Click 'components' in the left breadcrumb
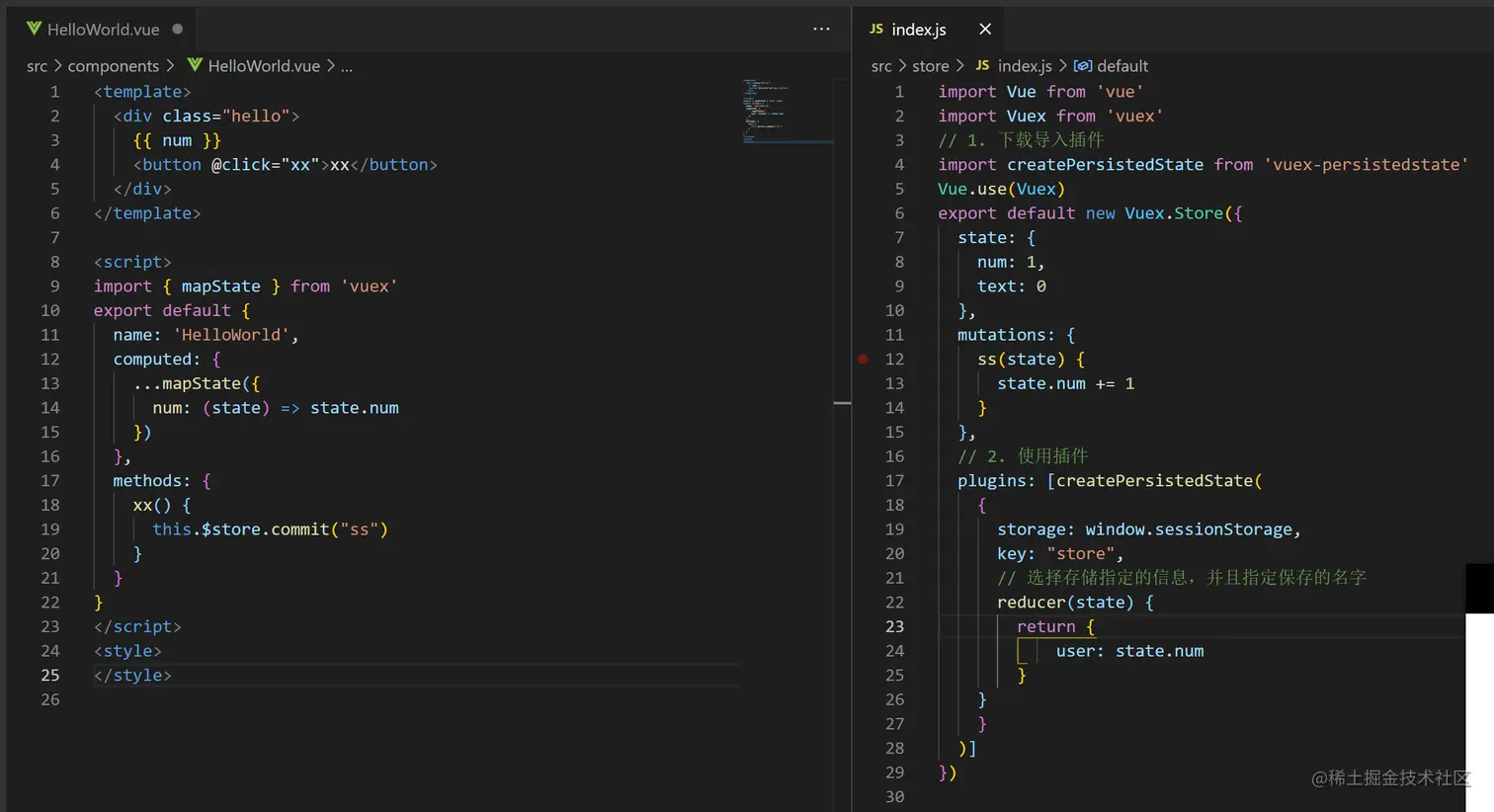Viewport: 1494px width, 812px height. pyautogui.click(x=113, y=66)
